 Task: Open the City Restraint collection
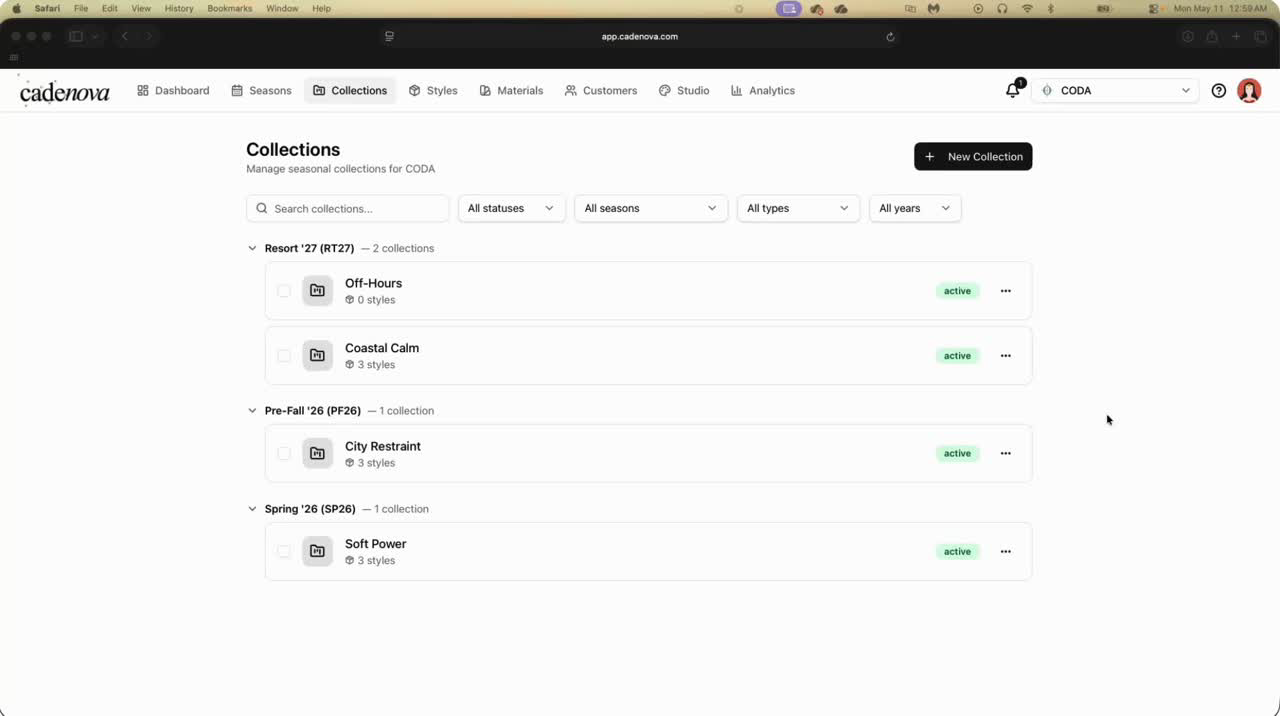[x=383, y=446]
